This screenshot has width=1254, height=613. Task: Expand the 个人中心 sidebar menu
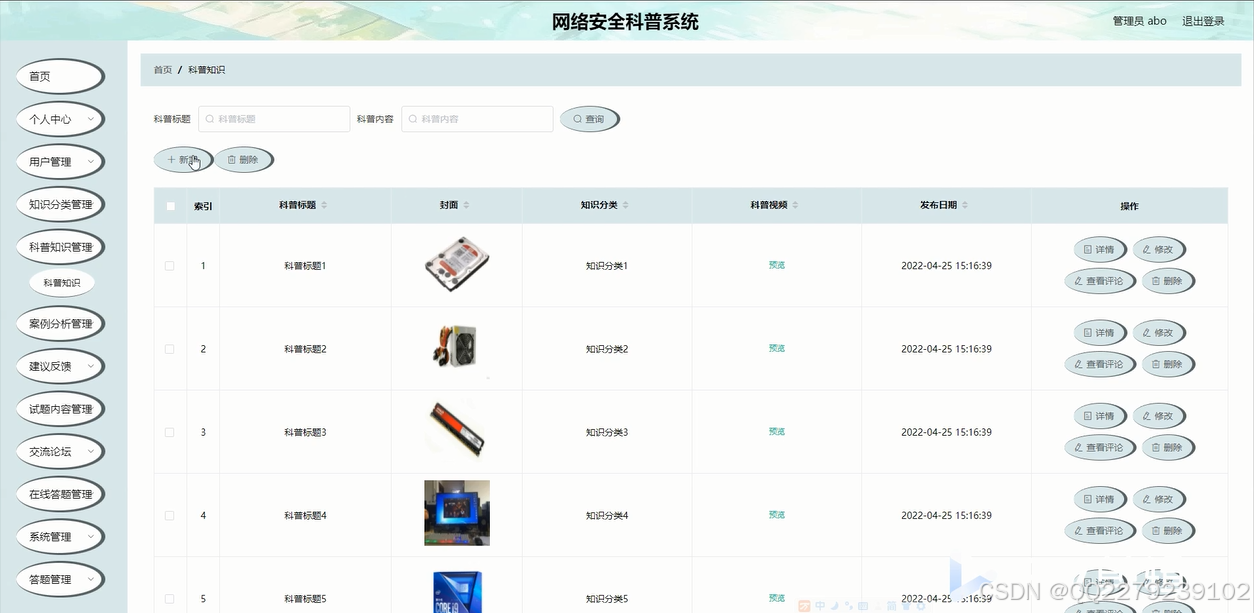point(59,118)
